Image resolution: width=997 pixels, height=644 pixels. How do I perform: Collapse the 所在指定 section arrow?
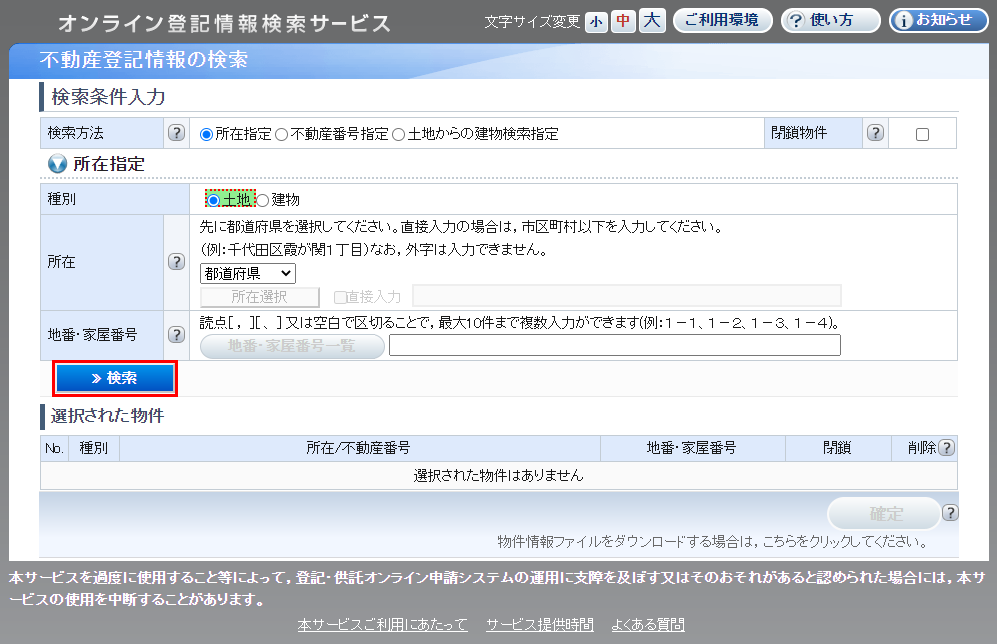coord(57,164)
